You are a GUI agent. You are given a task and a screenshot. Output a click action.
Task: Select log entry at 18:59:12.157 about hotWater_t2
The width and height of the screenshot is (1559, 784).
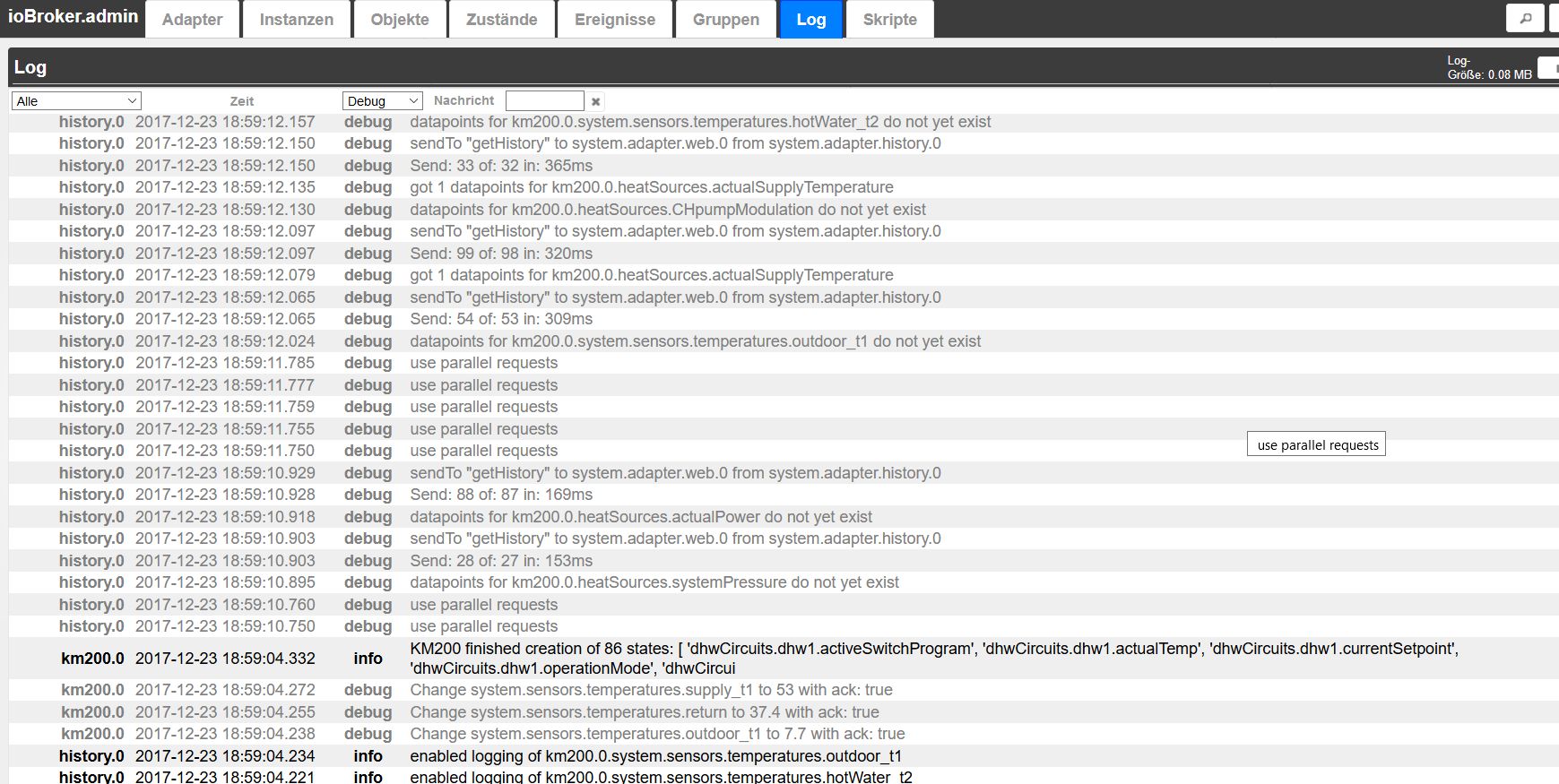699,122
